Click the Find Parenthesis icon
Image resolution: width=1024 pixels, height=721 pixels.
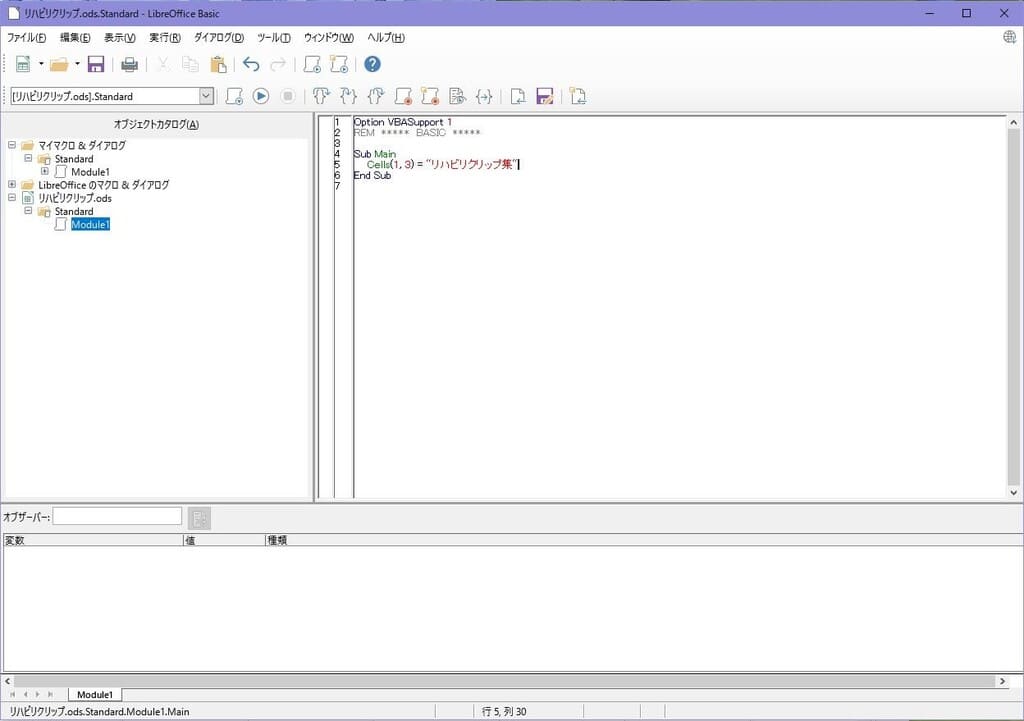click(x=484, y=96)
